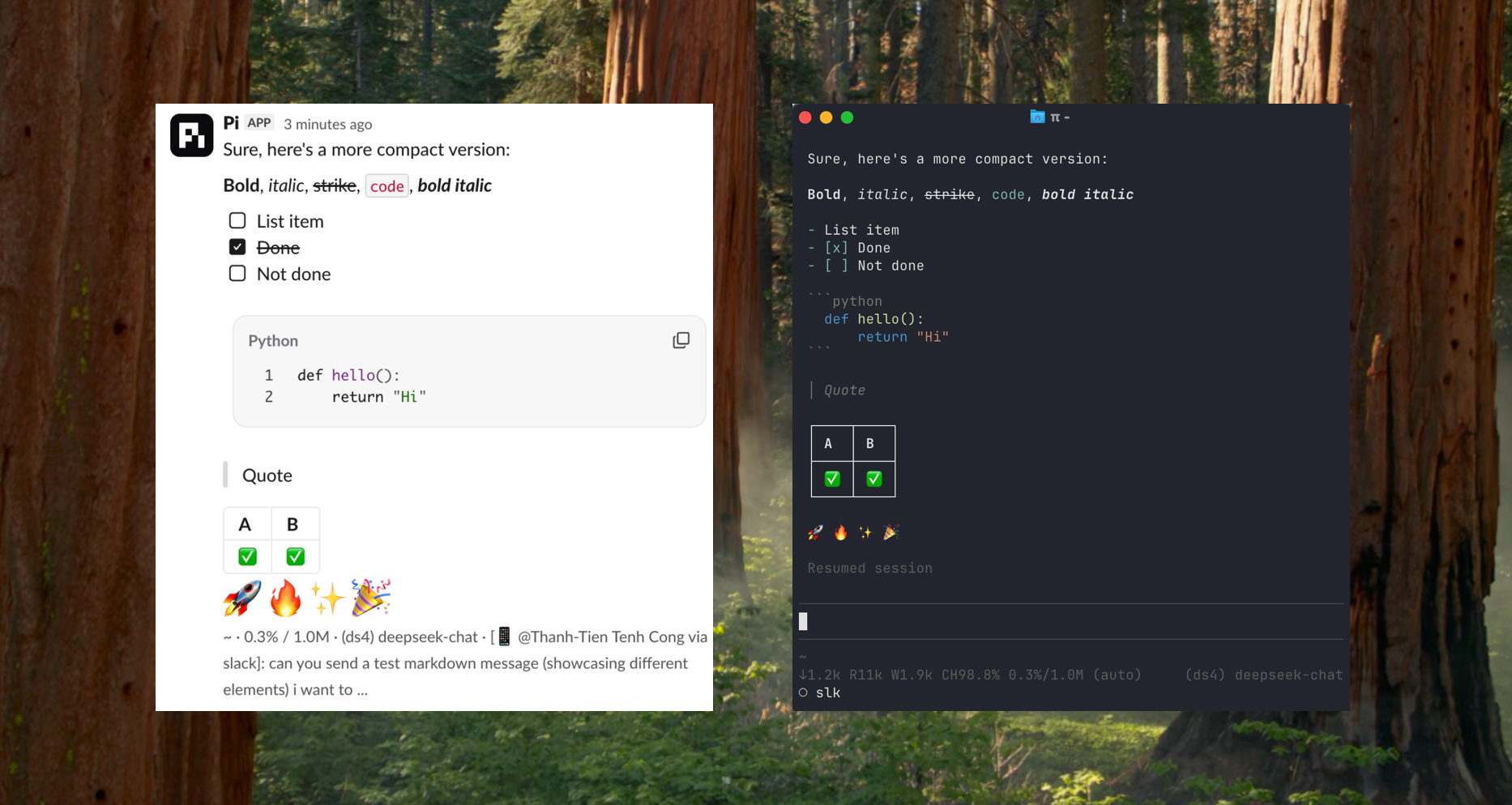This screenshot has width=1512, height=805.
Task: Click the '3 minutes ago' timestamp
Action: click(x=327, y=124)
